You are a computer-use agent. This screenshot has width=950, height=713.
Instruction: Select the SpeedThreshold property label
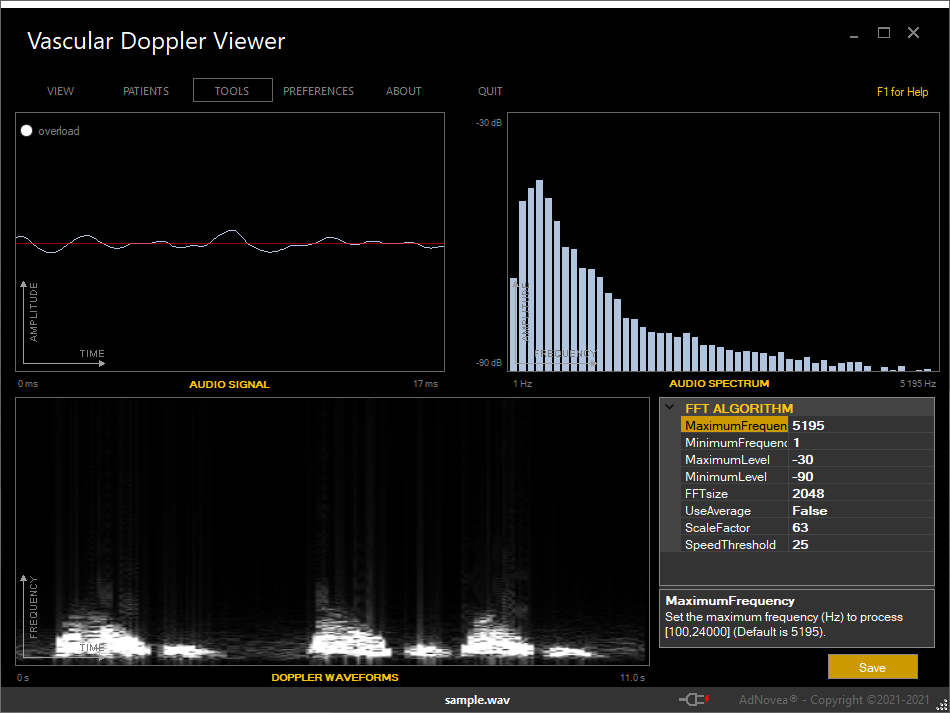coord(734,544)
